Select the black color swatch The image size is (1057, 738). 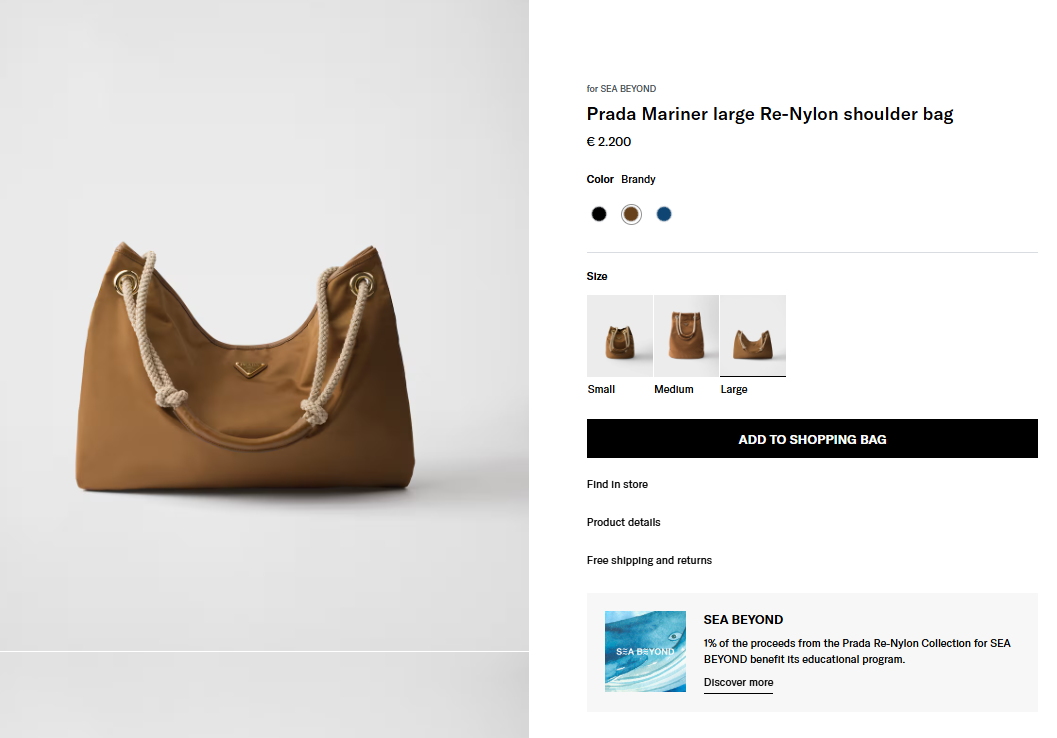tap(599, 214)
